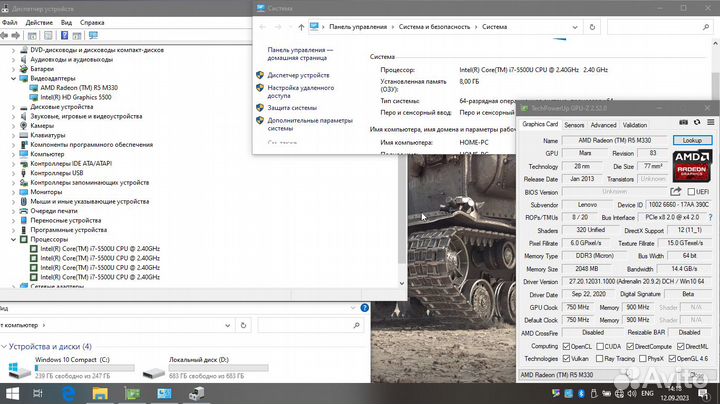Open the Файл menu in Device Manager

point(9,22)
